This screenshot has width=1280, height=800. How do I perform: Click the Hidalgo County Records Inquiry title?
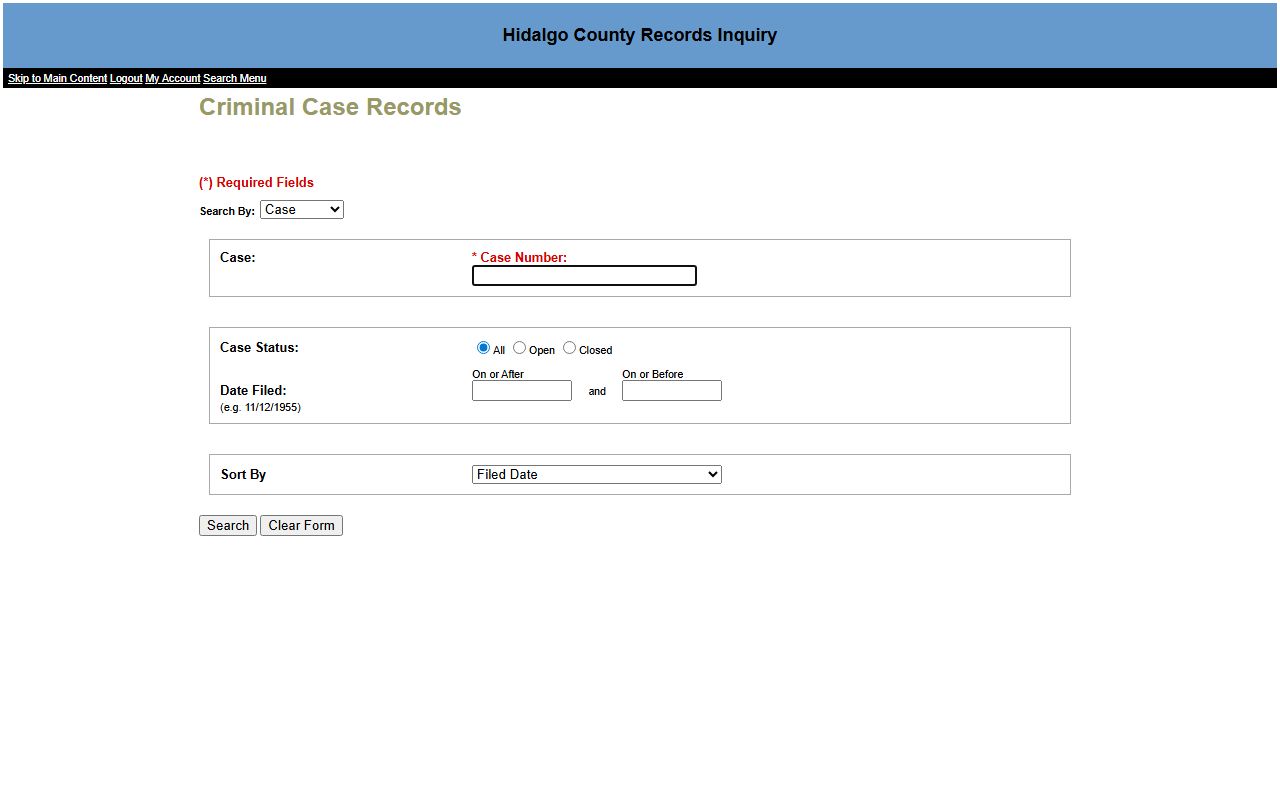[640, 35]
